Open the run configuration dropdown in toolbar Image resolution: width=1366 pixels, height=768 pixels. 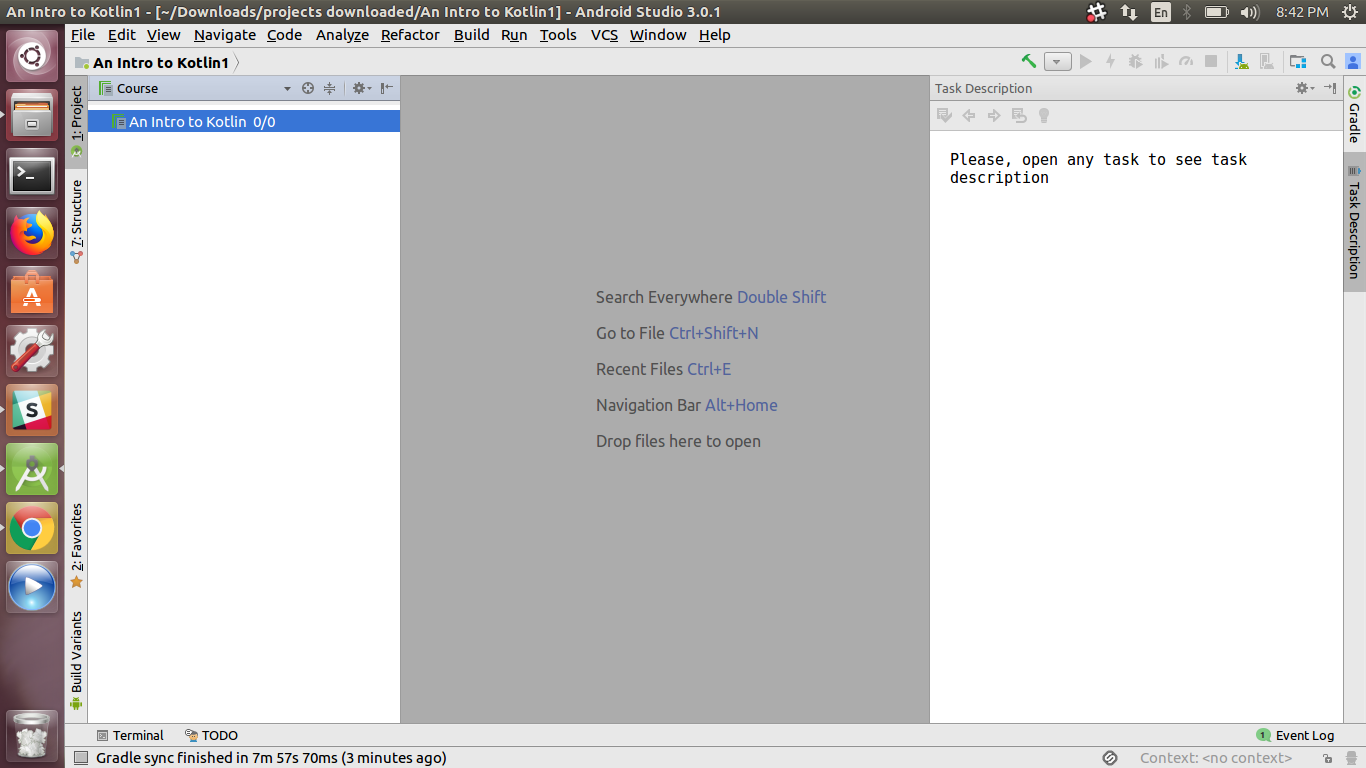pos(1058,62)
